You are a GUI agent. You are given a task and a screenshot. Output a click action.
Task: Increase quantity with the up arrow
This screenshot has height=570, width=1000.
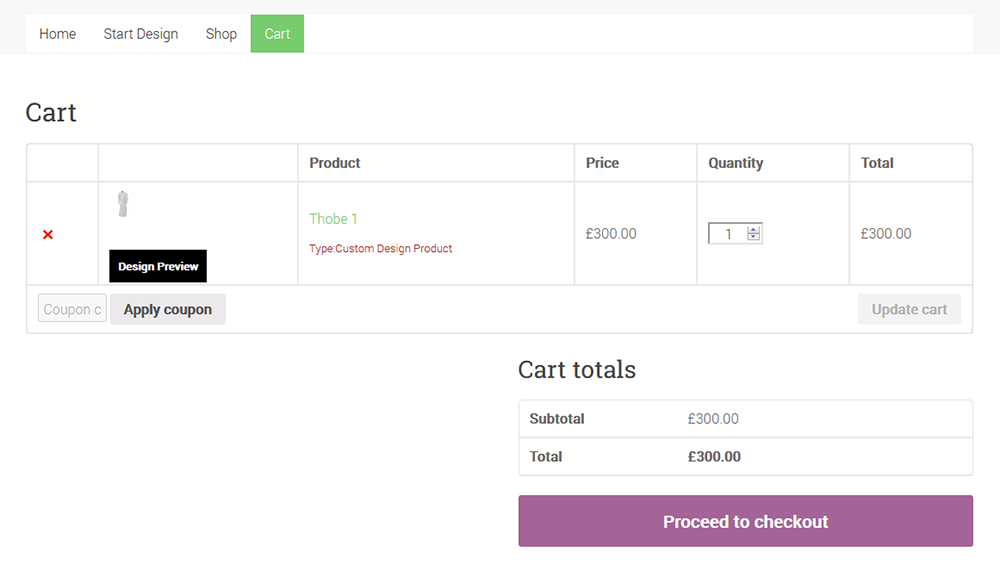754,230
